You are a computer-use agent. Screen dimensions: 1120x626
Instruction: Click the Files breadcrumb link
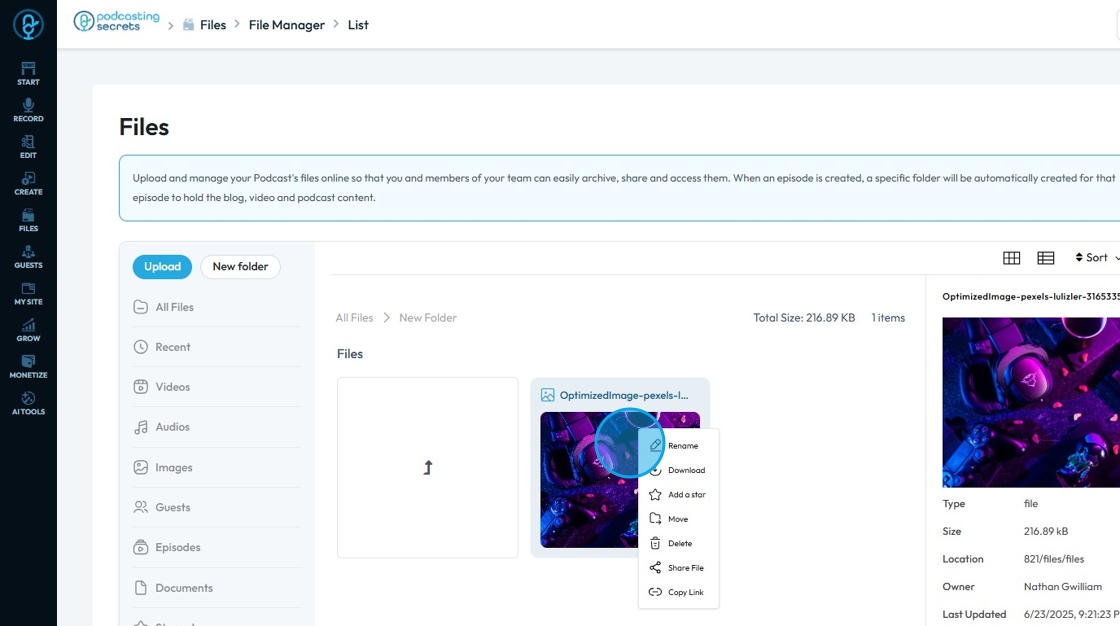tap(213, 25)
